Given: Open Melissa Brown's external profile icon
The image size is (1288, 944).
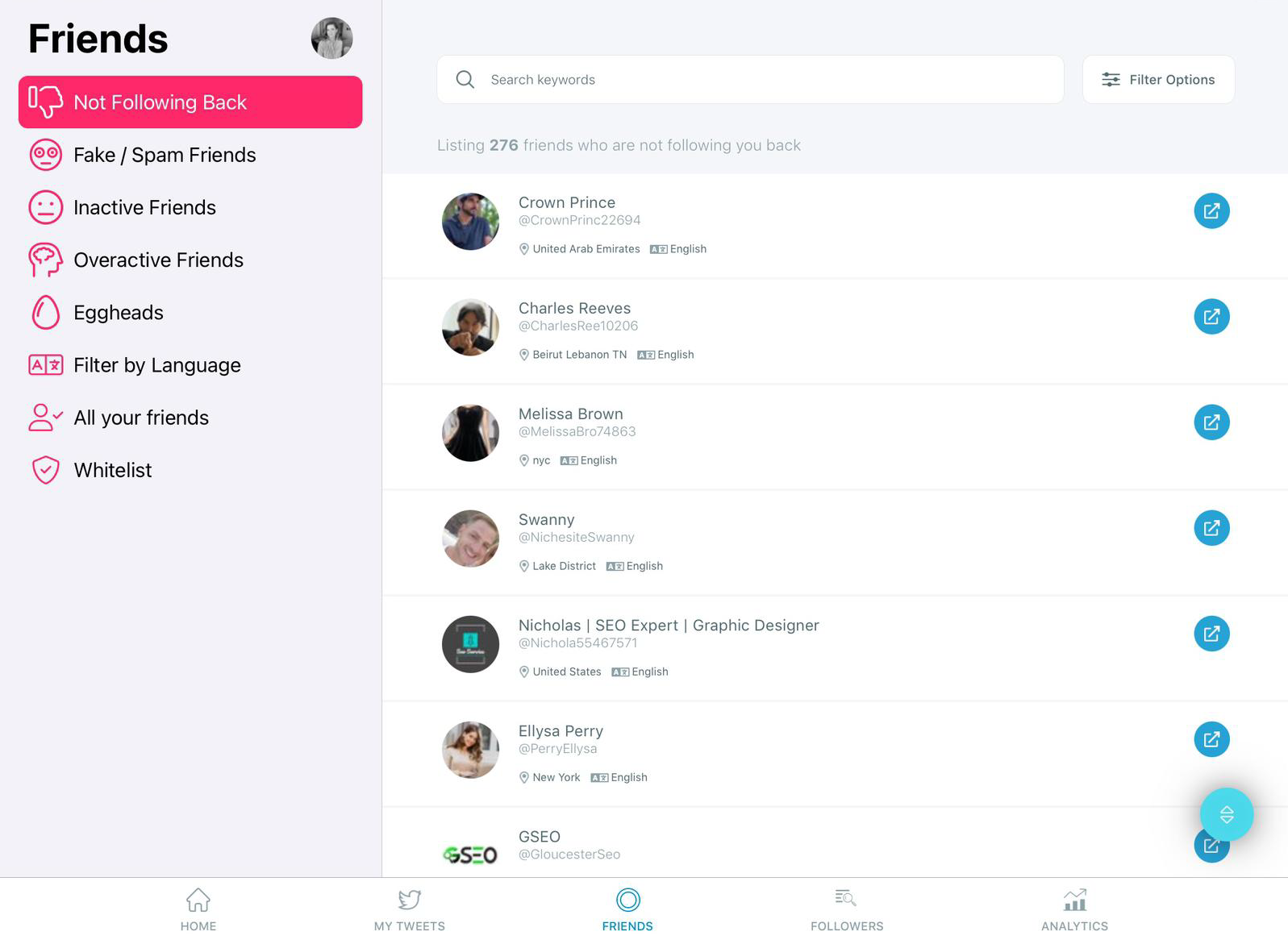Looking at the screenshot, I should [1211, 422].
